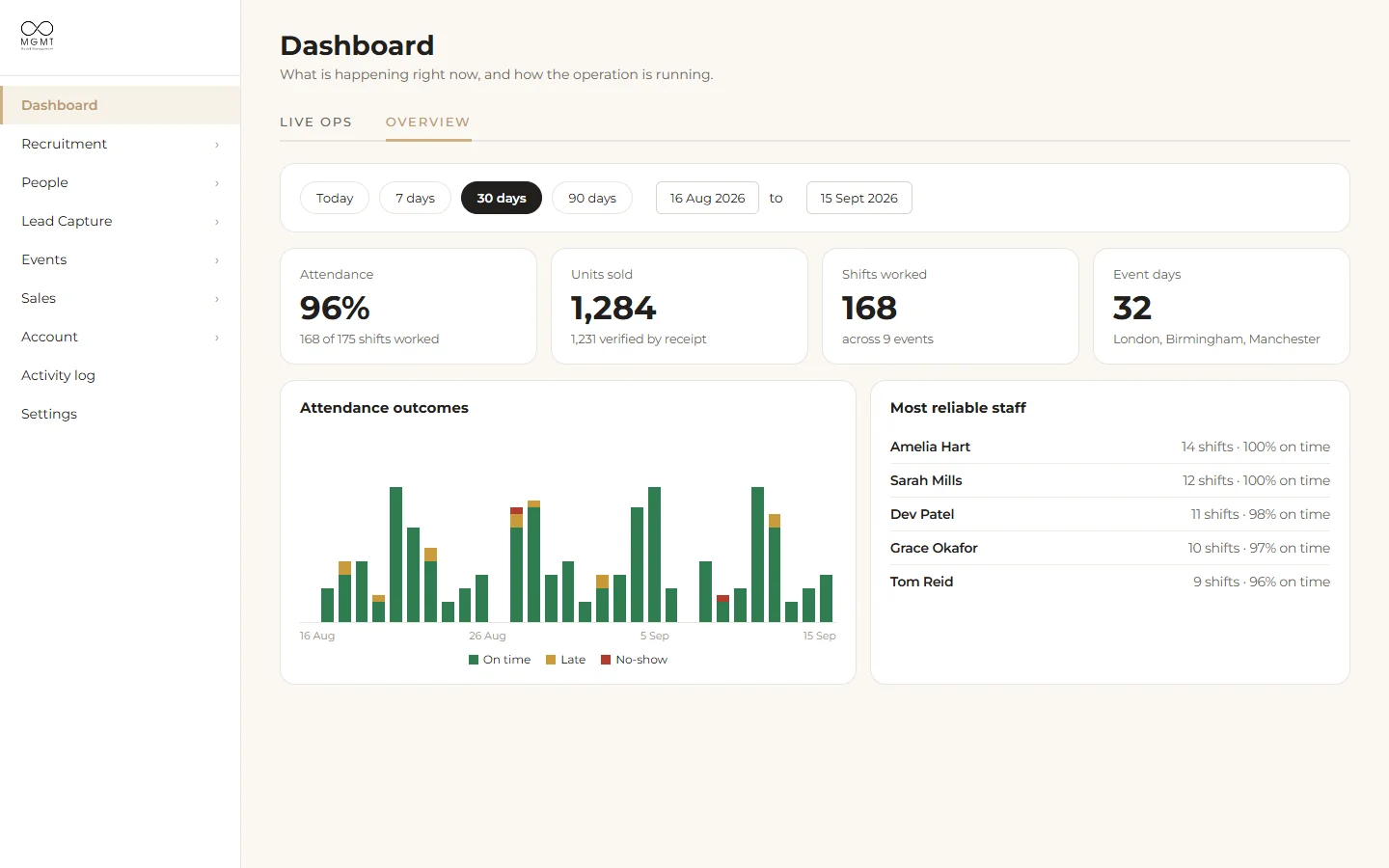Click the Most reliable staff heading
Screen dimensions: 1389x868
(x=958, y=408)
